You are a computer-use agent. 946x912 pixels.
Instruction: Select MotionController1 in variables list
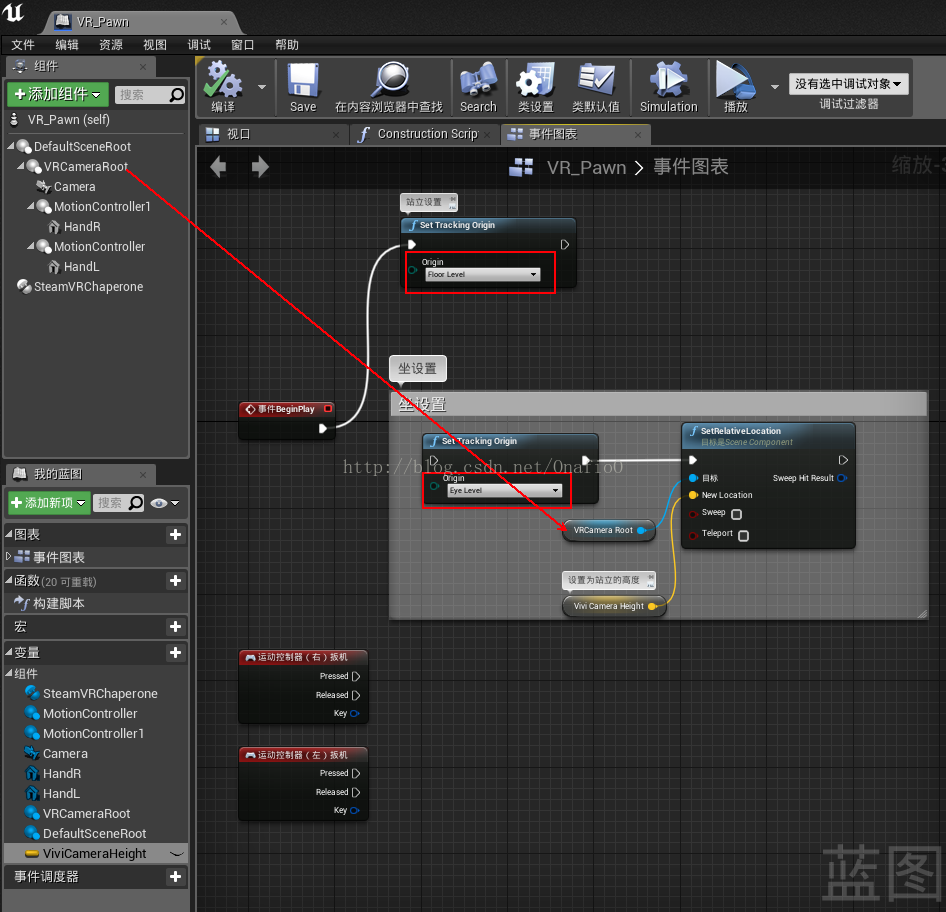click(93, 733)
